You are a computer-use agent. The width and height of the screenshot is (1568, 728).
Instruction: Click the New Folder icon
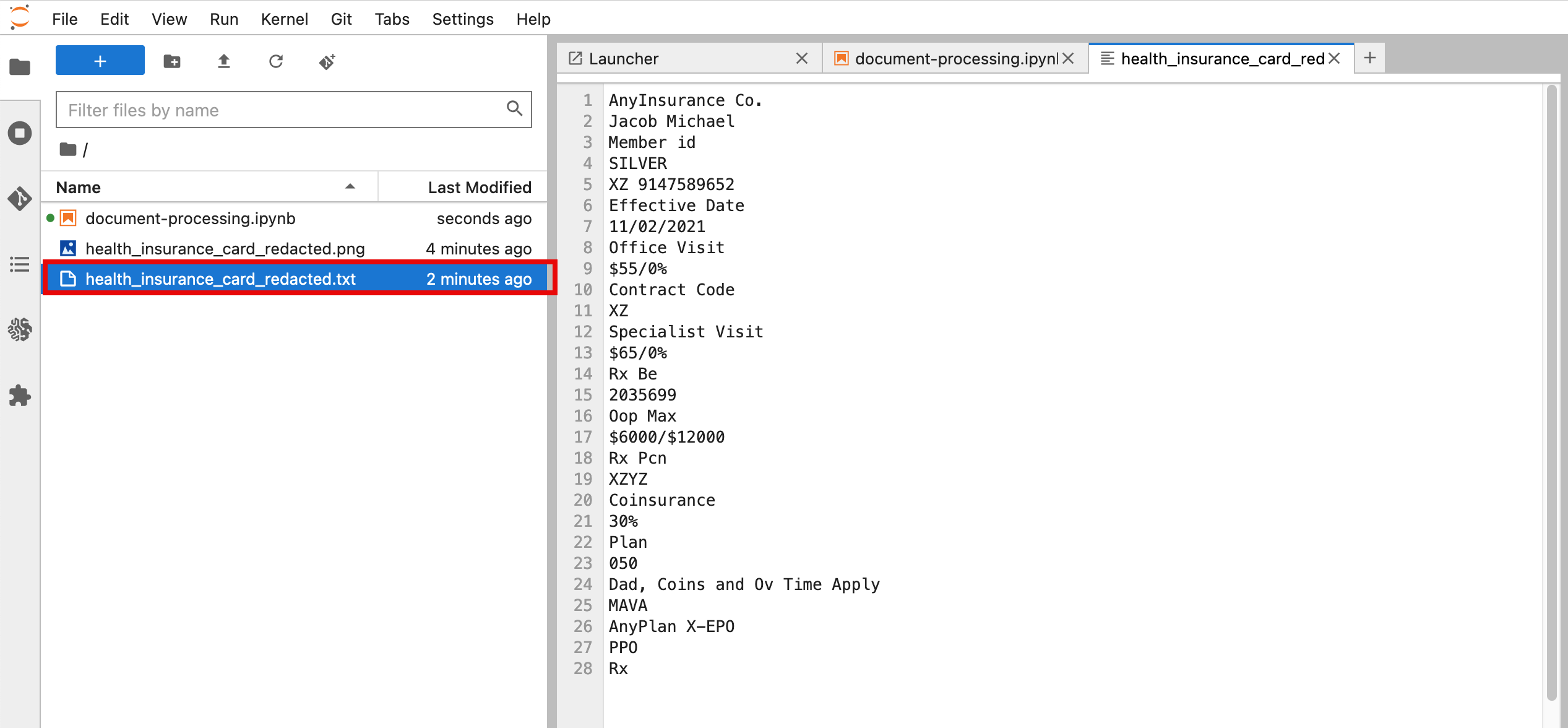pyautogui.click(x=172, y=61)
